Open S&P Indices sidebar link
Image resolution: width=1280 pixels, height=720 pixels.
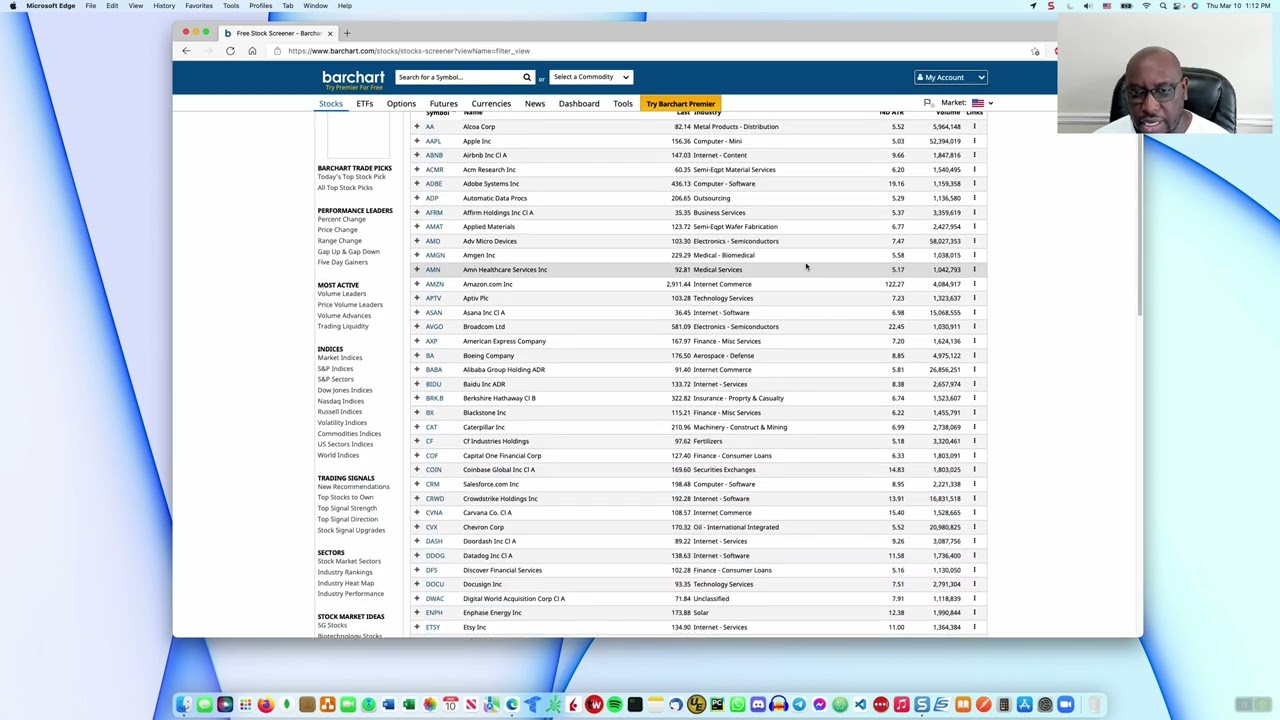click(x=335, y=369)
